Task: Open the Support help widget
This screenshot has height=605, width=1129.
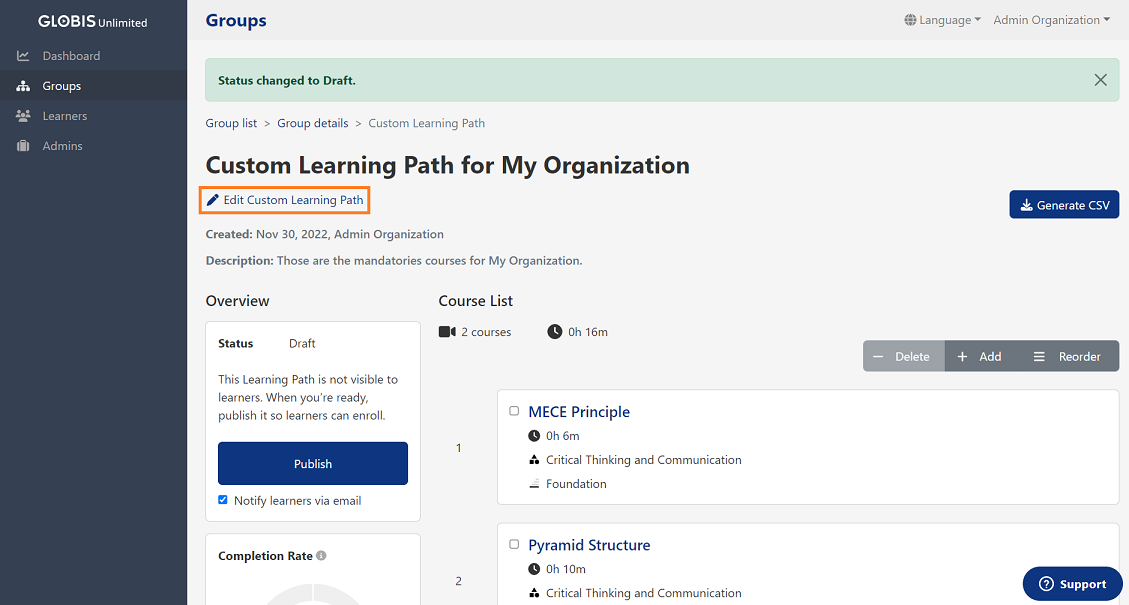Action: (x=1072, y=584)
